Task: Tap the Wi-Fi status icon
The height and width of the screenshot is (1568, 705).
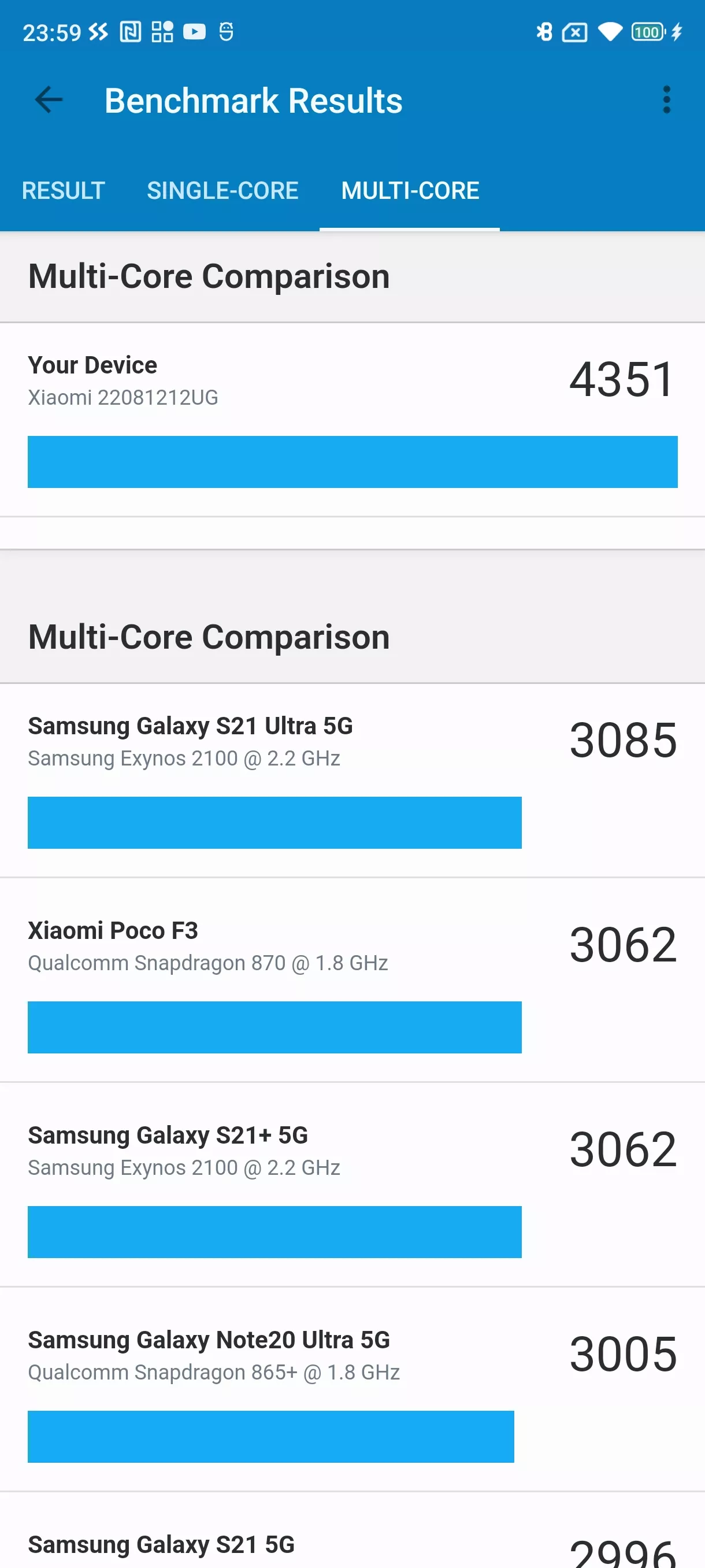Action: (x=610, y=32)
